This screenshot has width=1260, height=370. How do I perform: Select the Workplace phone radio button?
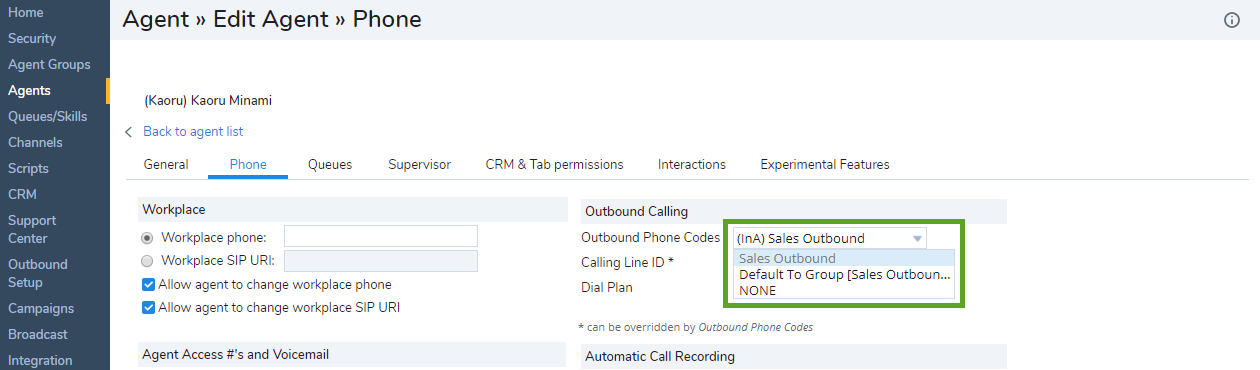point(148,237)
